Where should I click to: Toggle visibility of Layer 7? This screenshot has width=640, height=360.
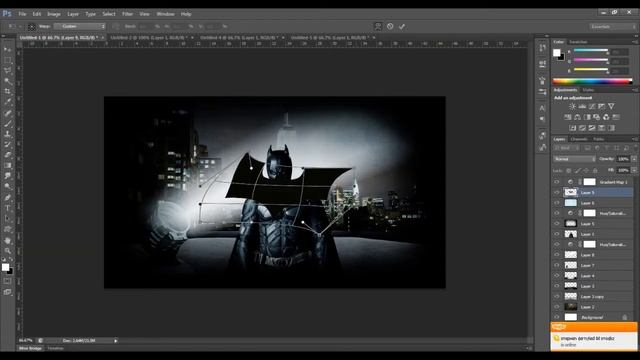click(557, 265)
